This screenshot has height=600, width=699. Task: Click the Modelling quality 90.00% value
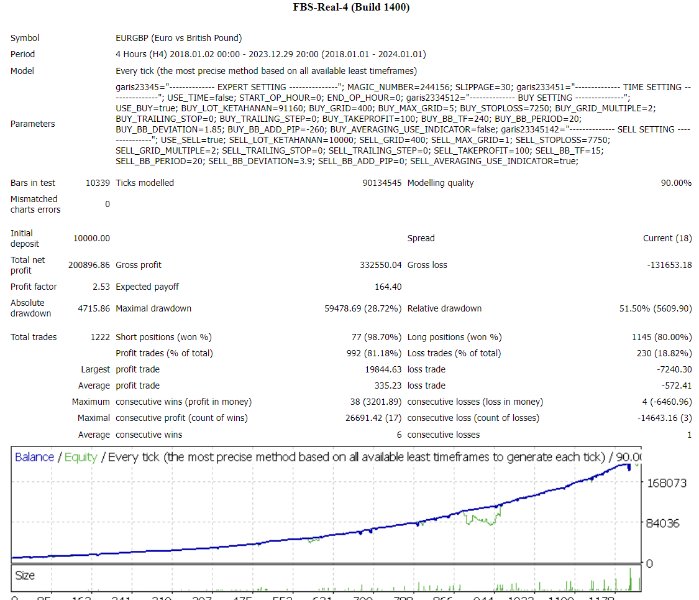[674, 183]
